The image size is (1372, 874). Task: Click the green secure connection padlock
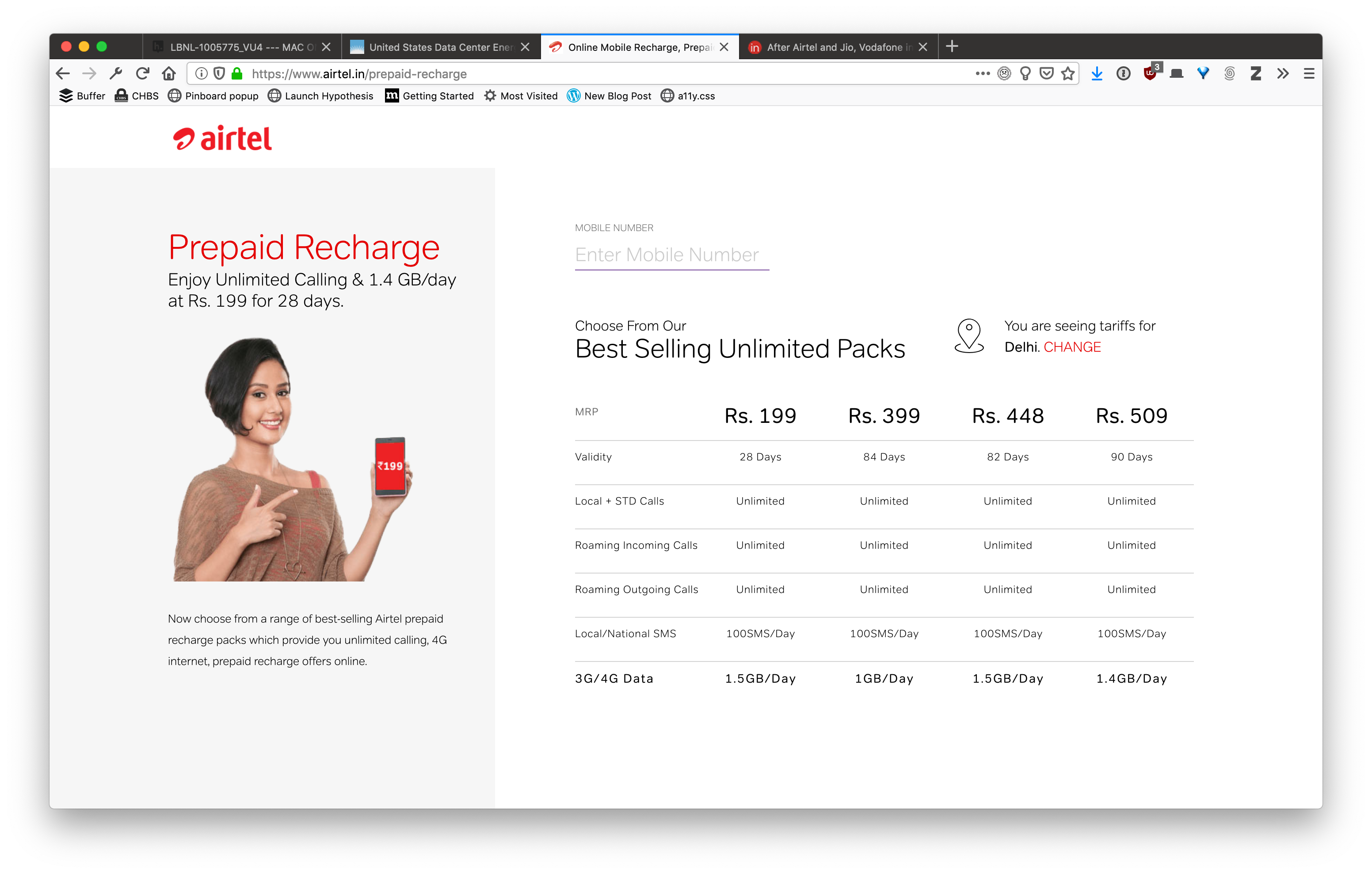(238, 73)
